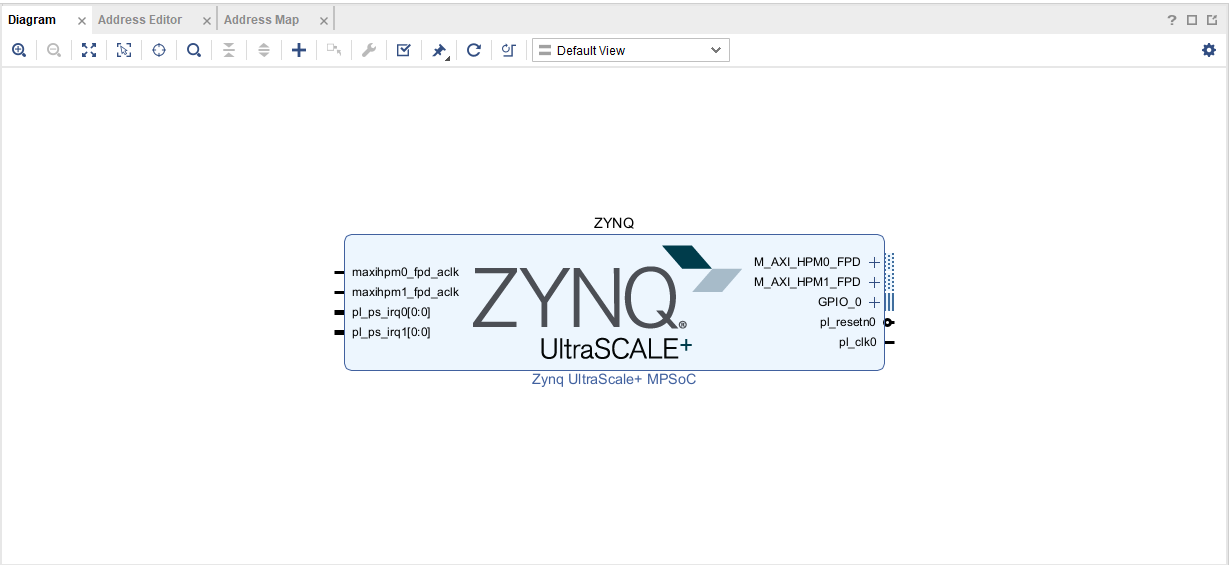Screen dimensions: 1229x565
Task: Select the pl_clk0 port label
Action: tap(858, 342)
